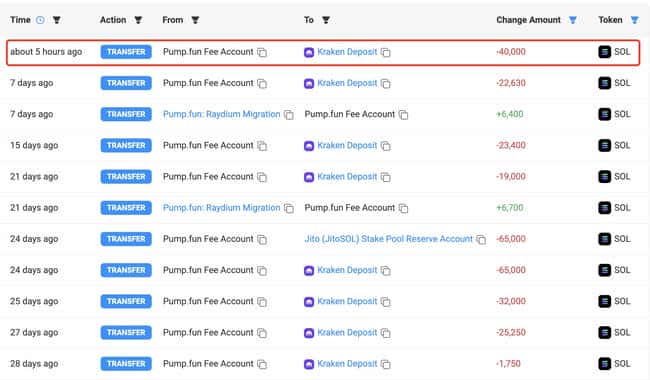
Task: Open Pump.fun: Raydium Migration link, 21 days ago
Action: tap(222, 208)
